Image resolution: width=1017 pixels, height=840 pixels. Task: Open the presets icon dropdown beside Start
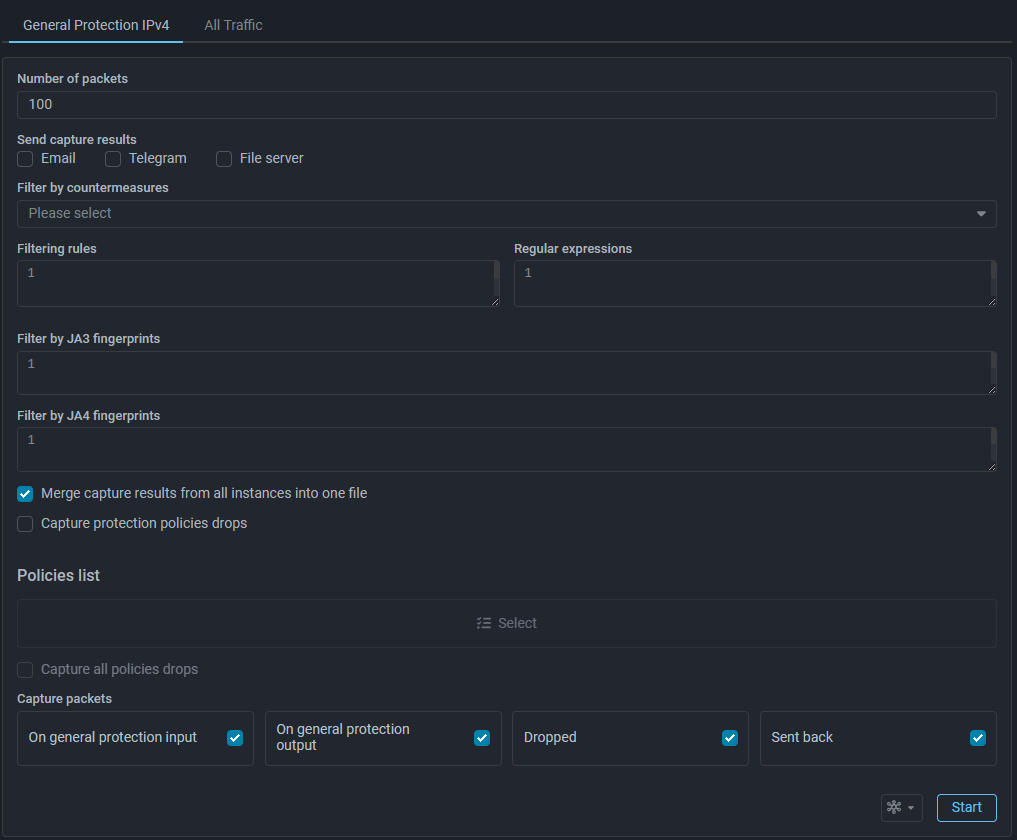[x=901, y=808]
